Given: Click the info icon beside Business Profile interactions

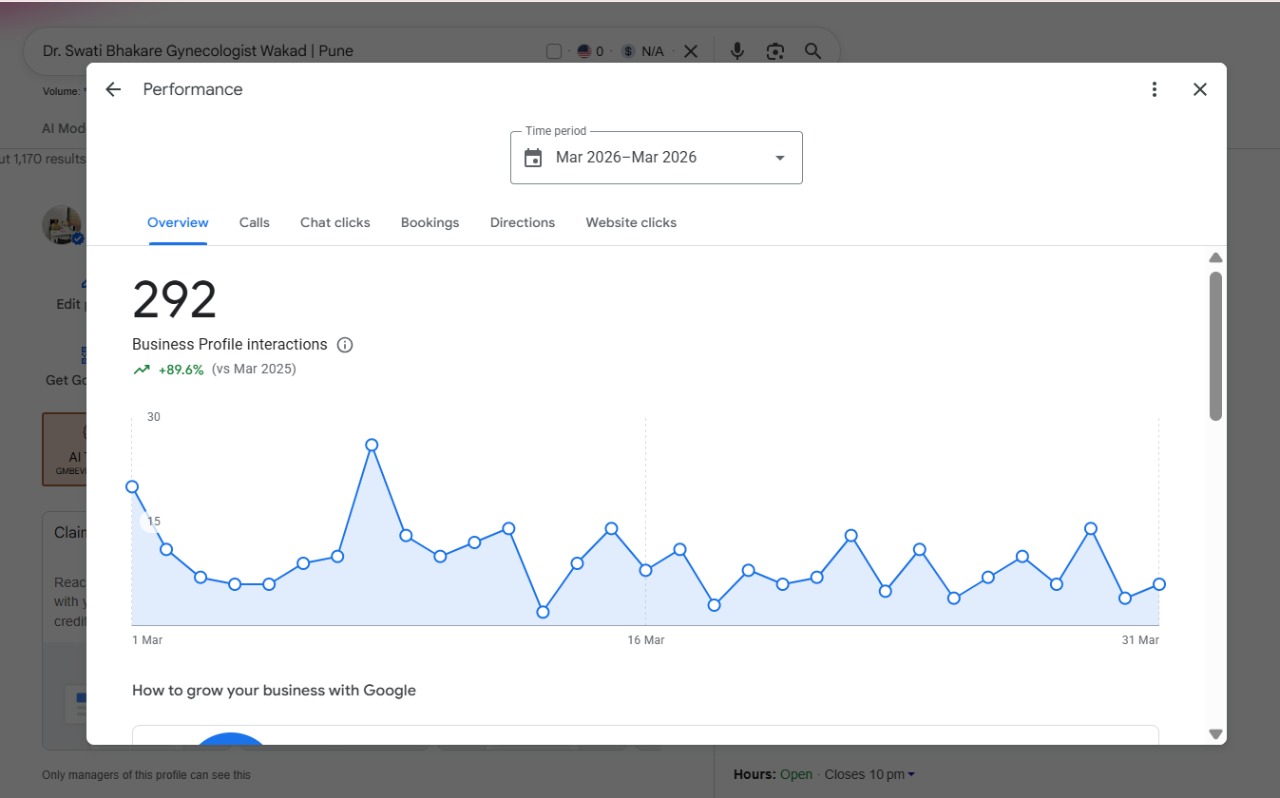Looking at the screenshot, I should click(x=345, y=345).
